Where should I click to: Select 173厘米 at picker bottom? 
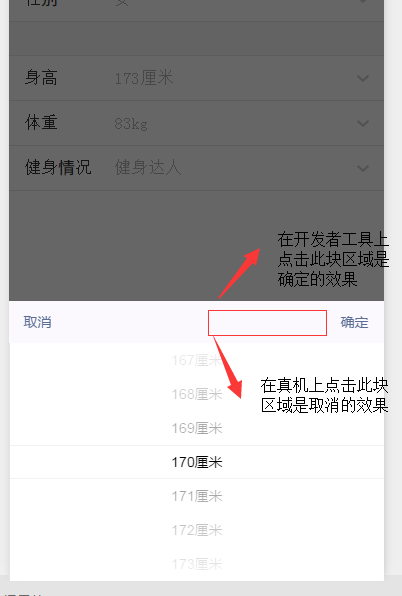point(197,564)
